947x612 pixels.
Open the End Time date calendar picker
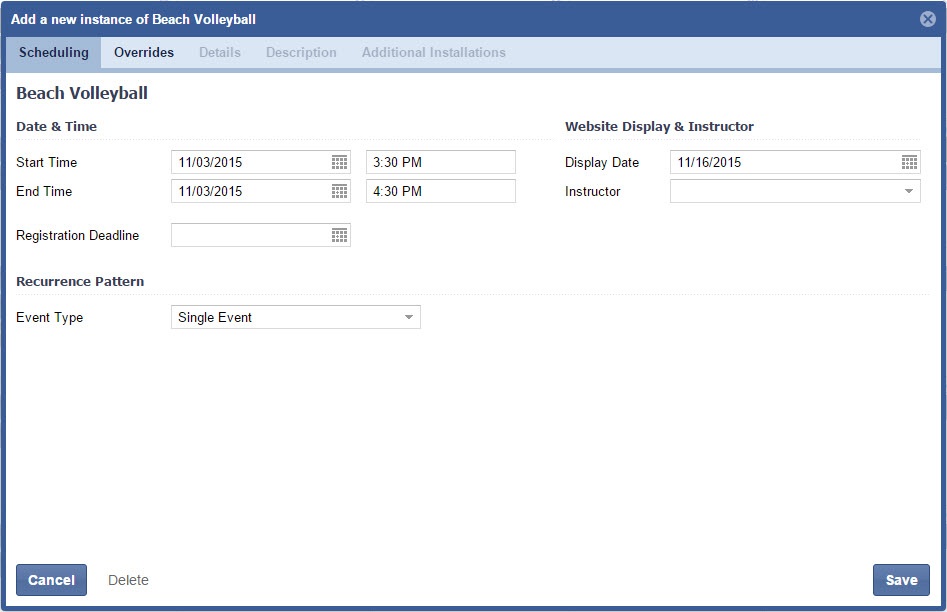pos(339,191)
